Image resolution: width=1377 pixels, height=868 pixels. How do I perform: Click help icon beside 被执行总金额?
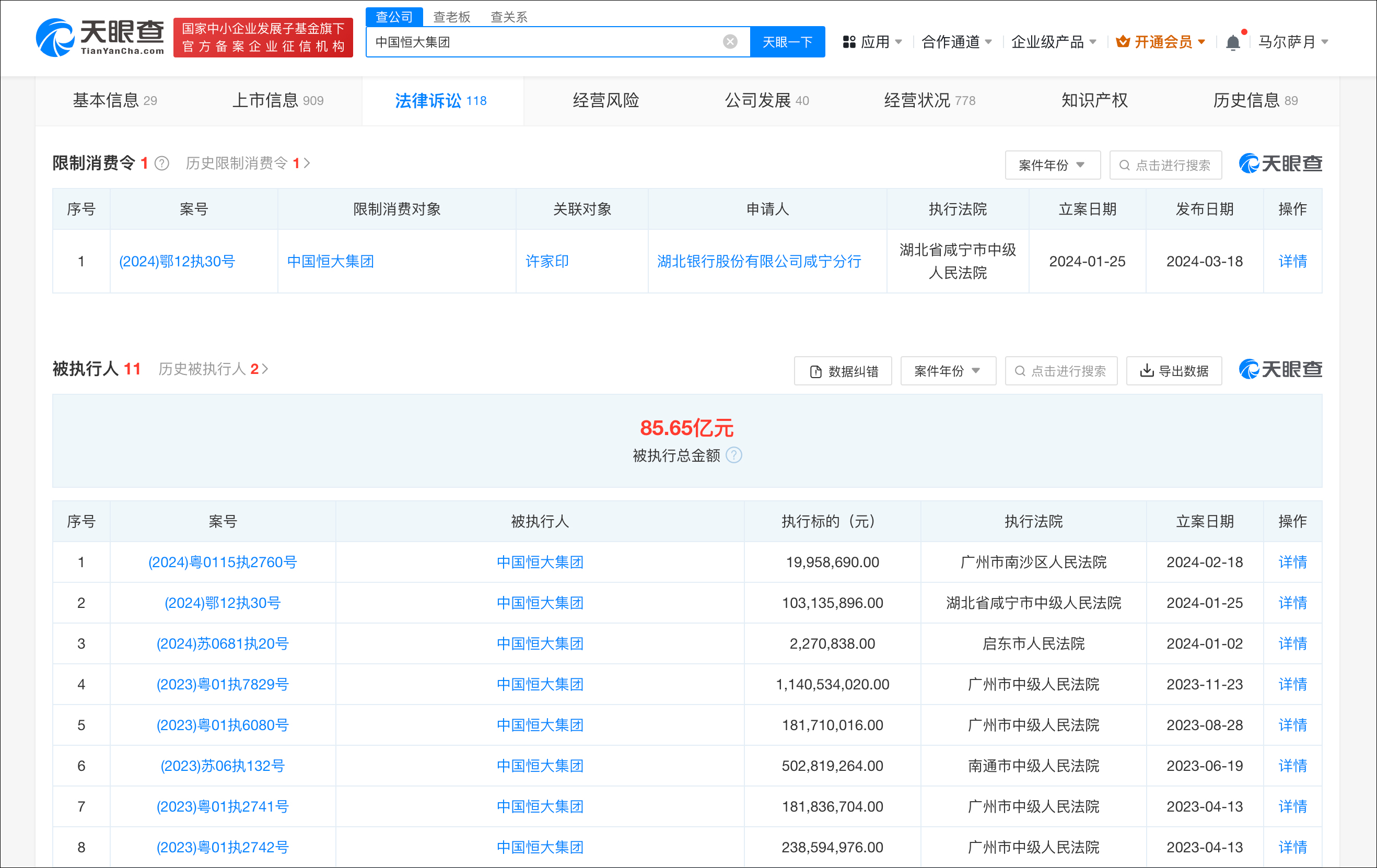click(733, 455)
